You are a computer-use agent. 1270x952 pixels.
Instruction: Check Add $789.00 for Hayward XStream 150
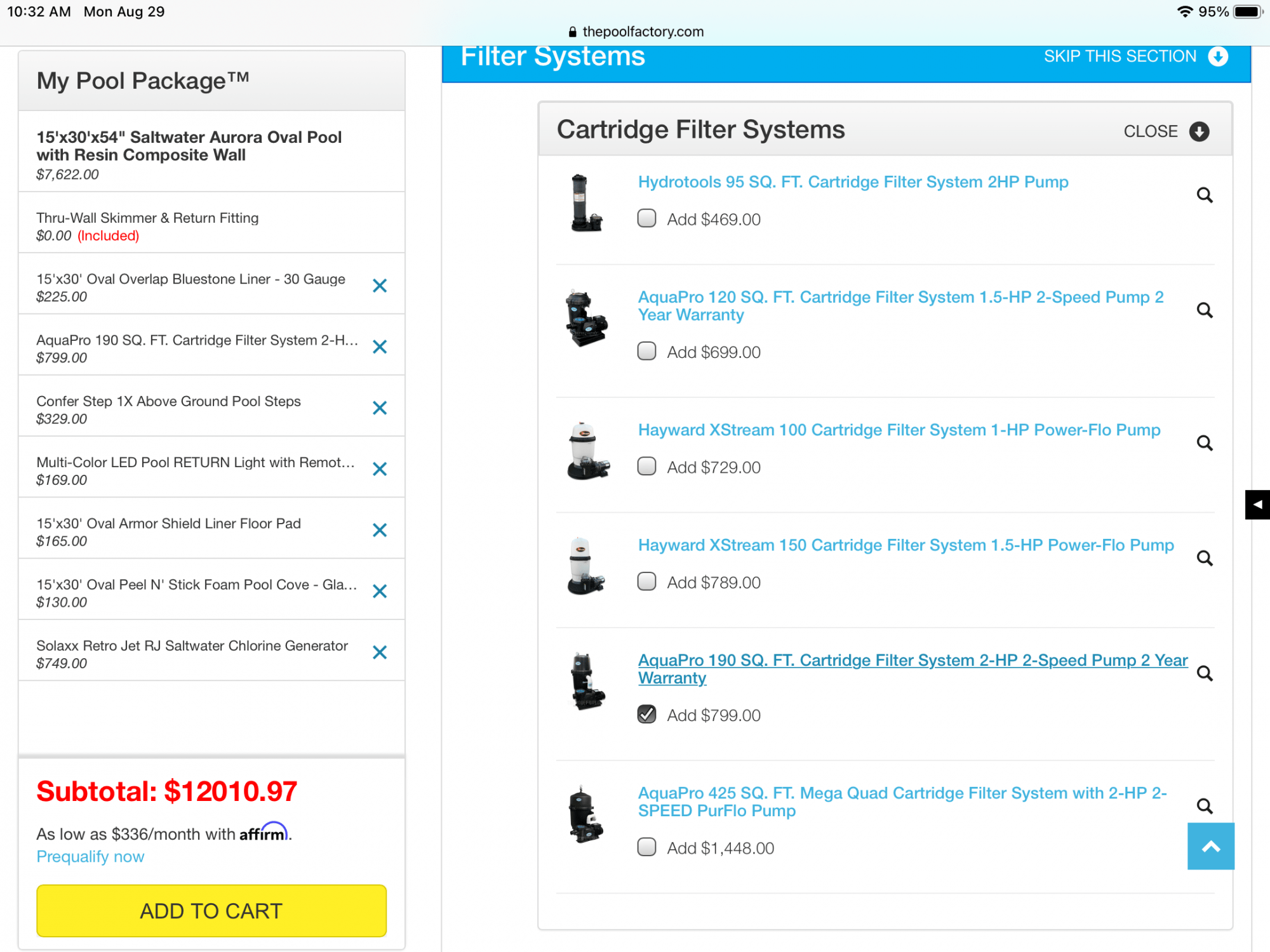pyautogui.click(x=646, y=581)
